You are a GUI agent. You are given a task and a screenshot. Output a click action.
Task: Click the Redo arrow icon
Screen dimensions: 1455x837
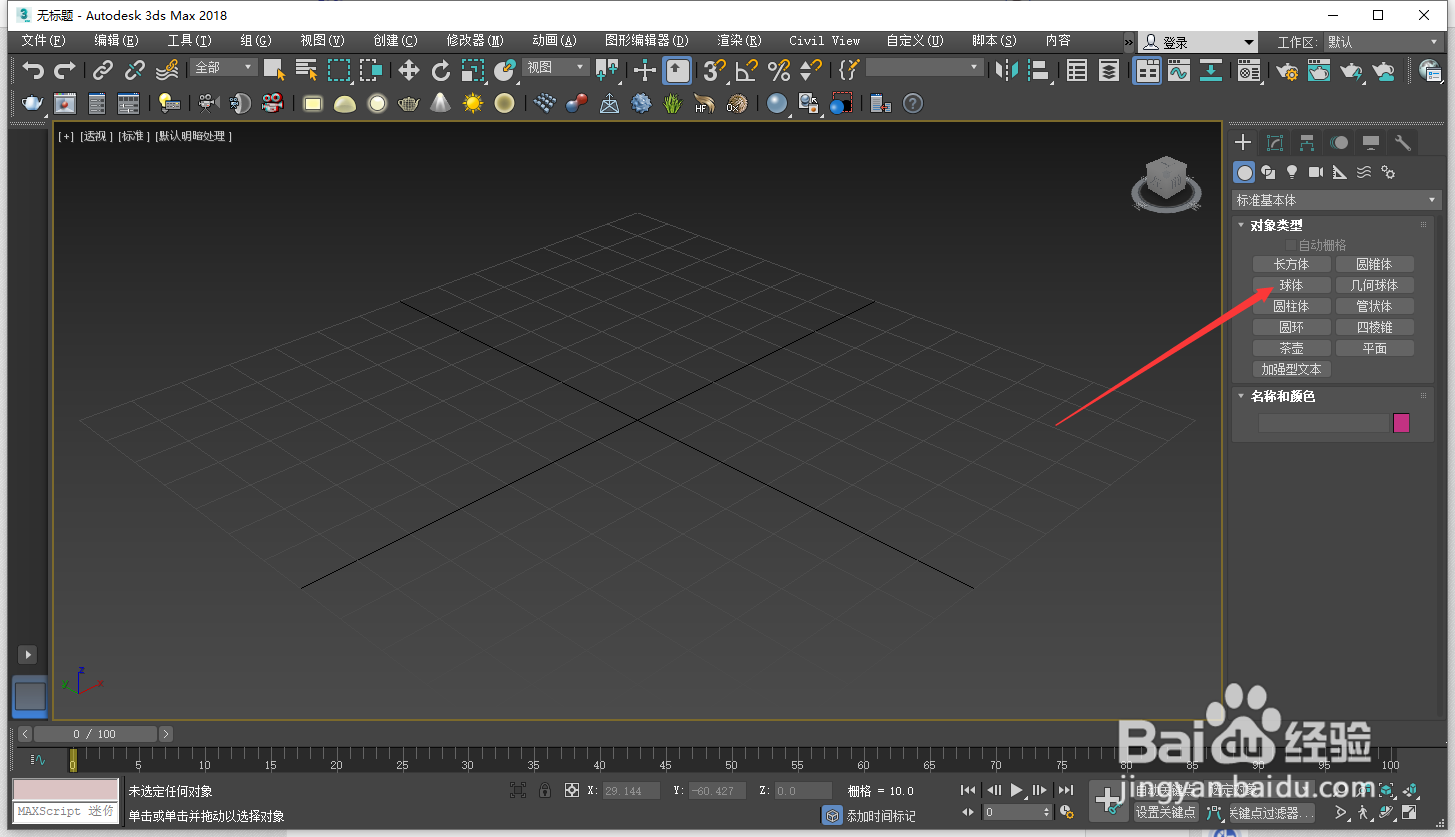65,70
